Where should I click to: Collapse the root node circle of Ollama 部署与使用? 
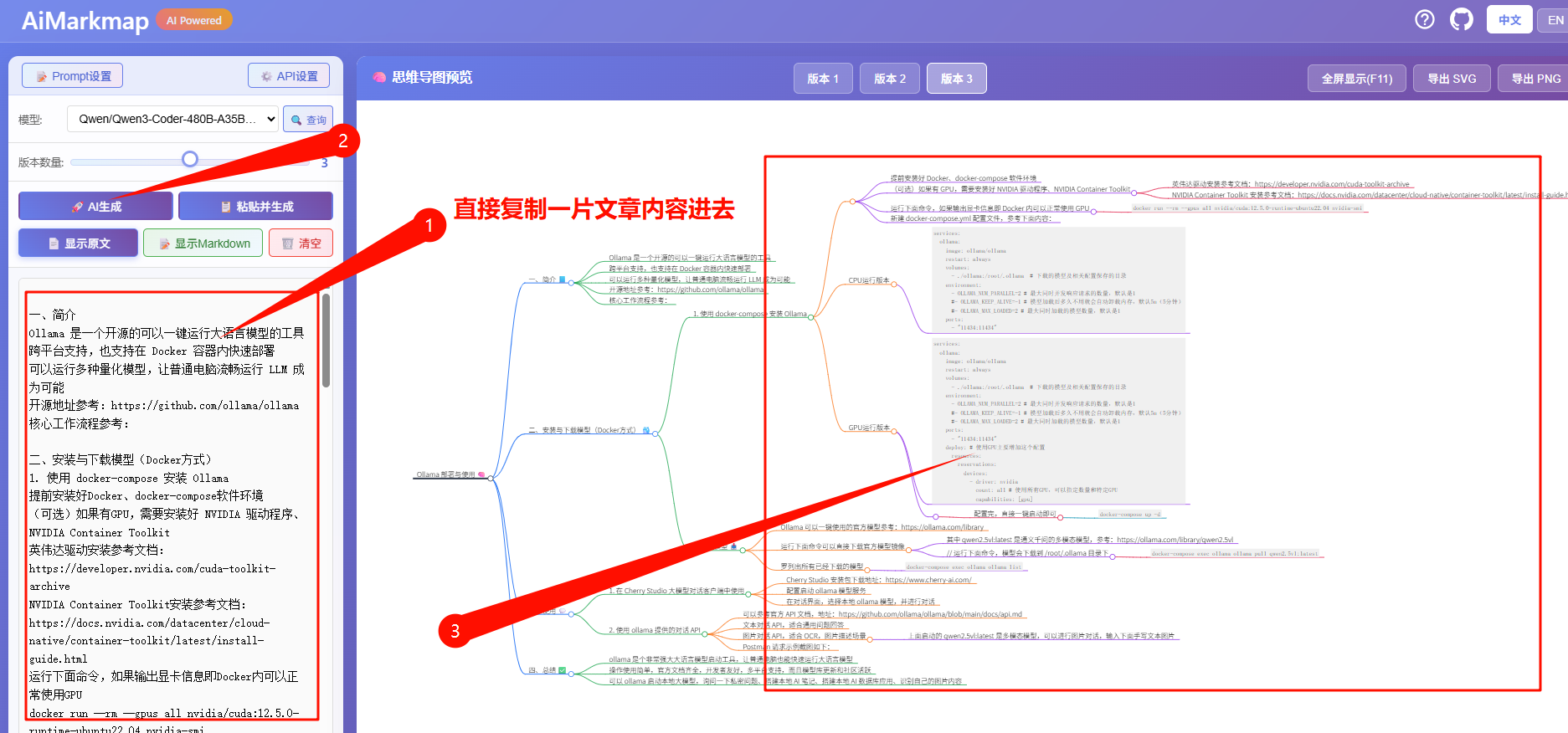click(491, 477)
